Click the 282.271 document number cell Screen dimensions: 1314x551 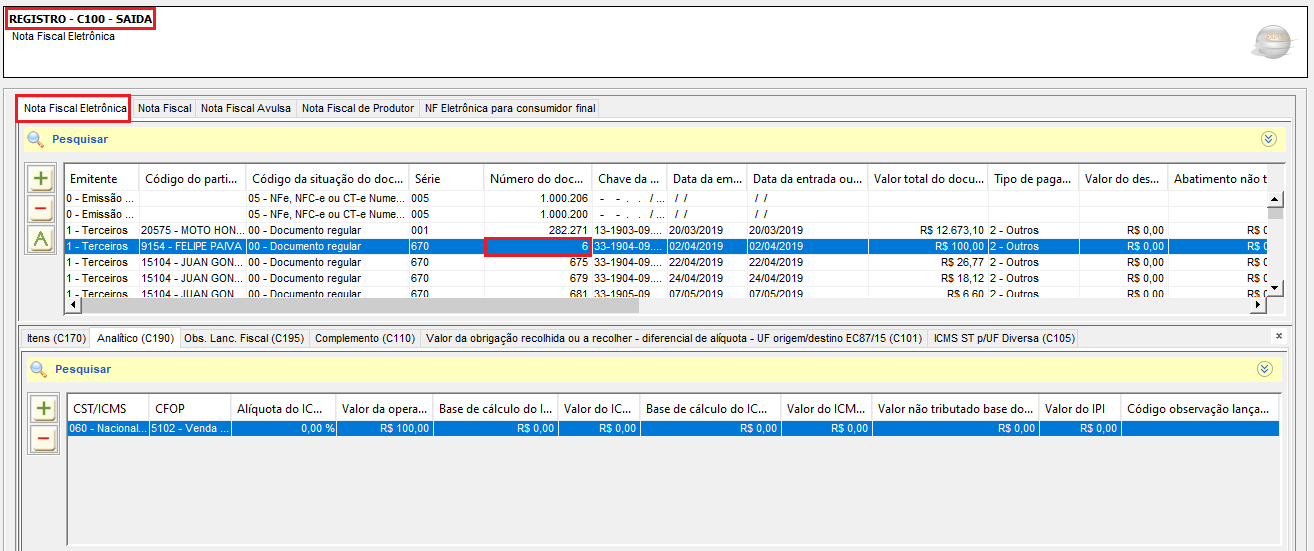[x=538, y=230]
